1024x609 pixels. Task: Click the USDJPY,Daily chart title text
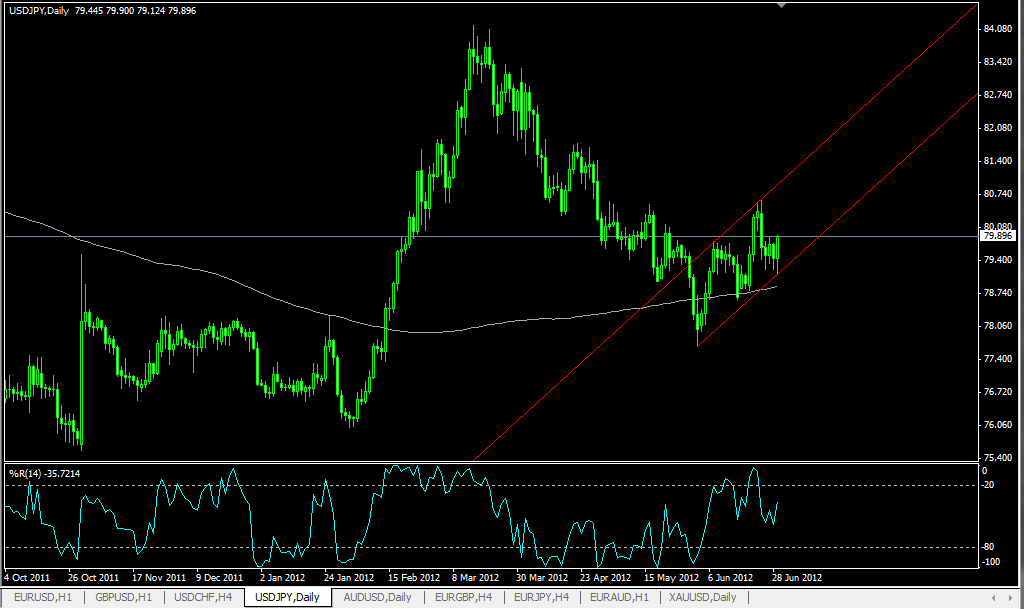pyautogui.click(x=39, y=10)
